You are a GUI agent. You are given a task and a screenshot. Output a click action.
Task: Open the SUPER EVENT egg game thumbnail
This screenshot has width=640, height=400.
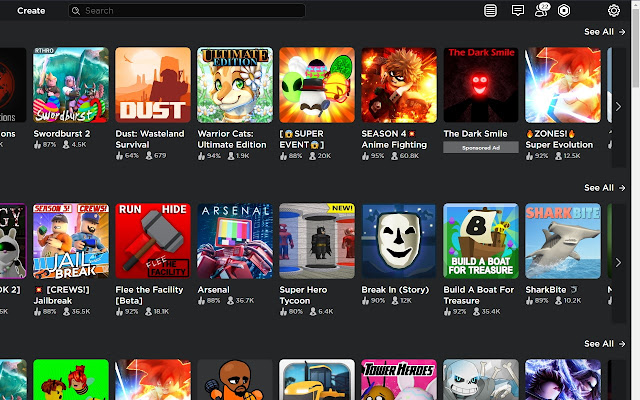tap(317, 85)
